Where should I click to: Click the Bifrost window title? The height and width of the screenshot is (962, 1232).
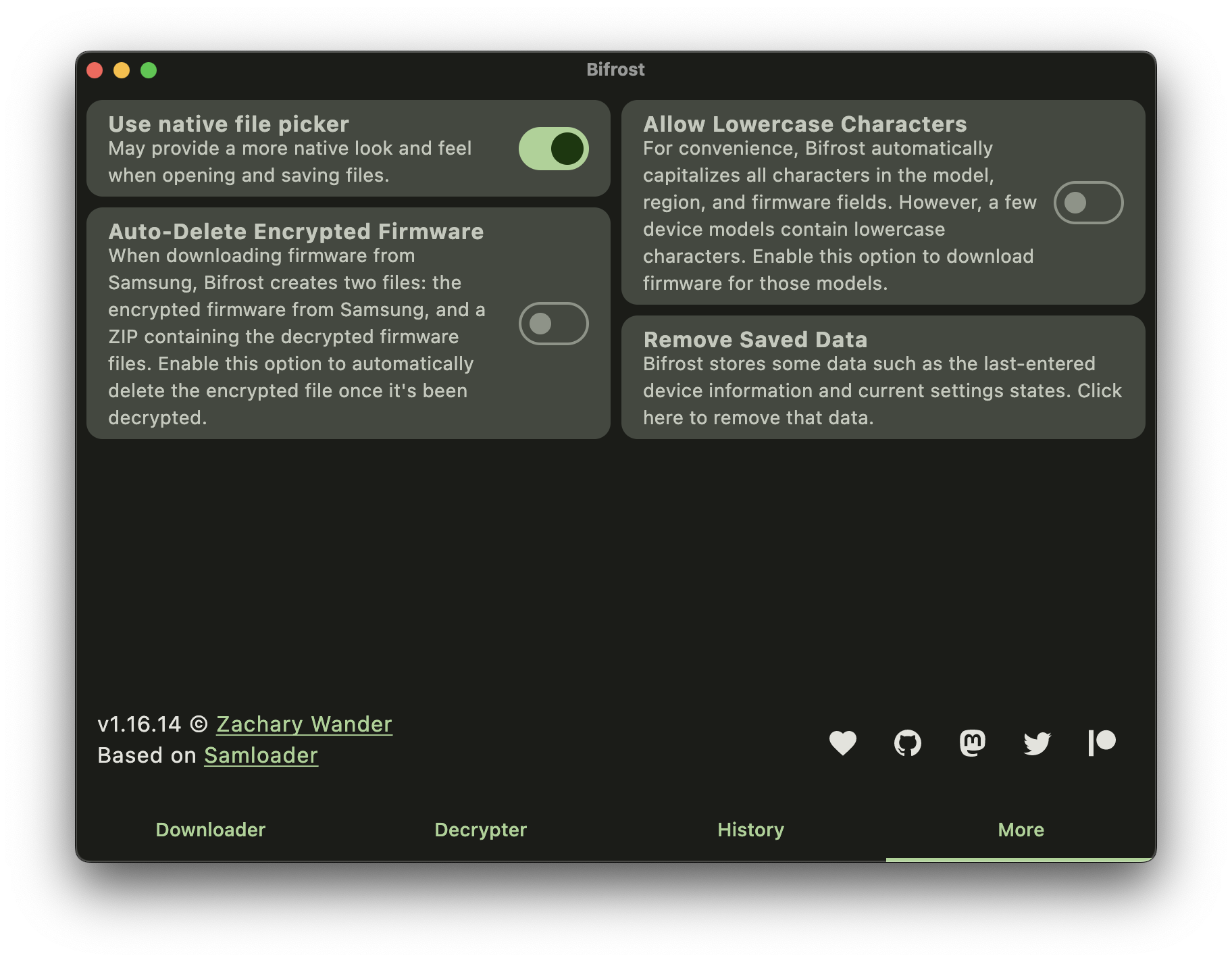click(615, 70)
